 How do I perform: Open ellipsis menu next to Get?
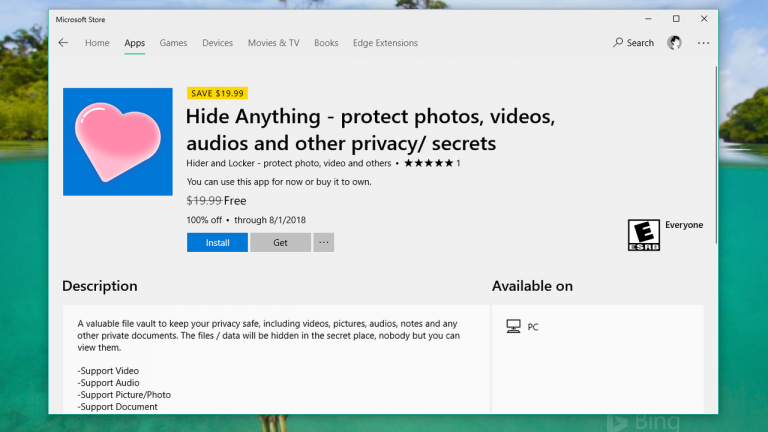tap(324, 242)
